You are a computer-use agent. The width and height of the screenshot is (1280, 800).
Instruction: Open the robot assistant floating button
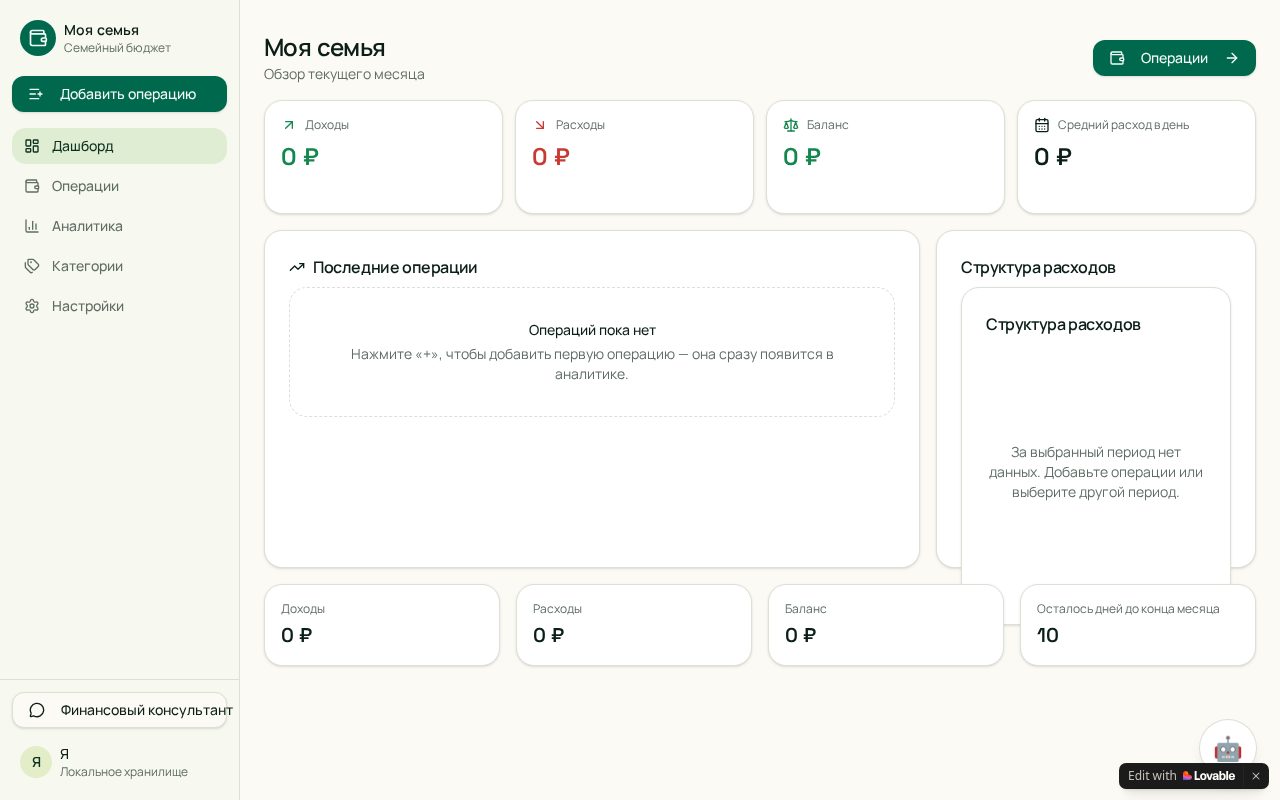1228,748
